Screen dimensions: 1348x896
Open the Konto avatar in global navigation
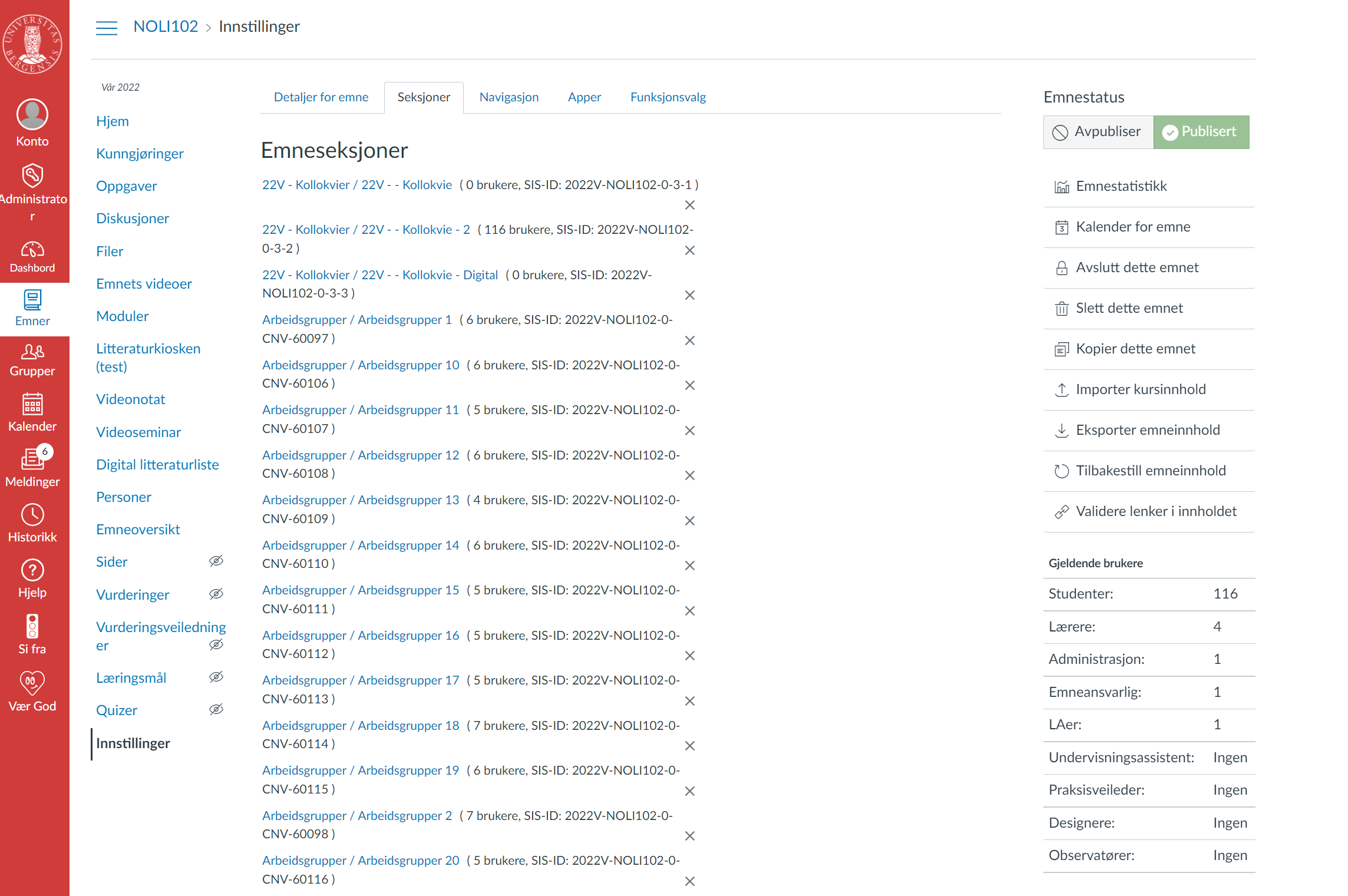pyautogui.click(x=32, y=114)
